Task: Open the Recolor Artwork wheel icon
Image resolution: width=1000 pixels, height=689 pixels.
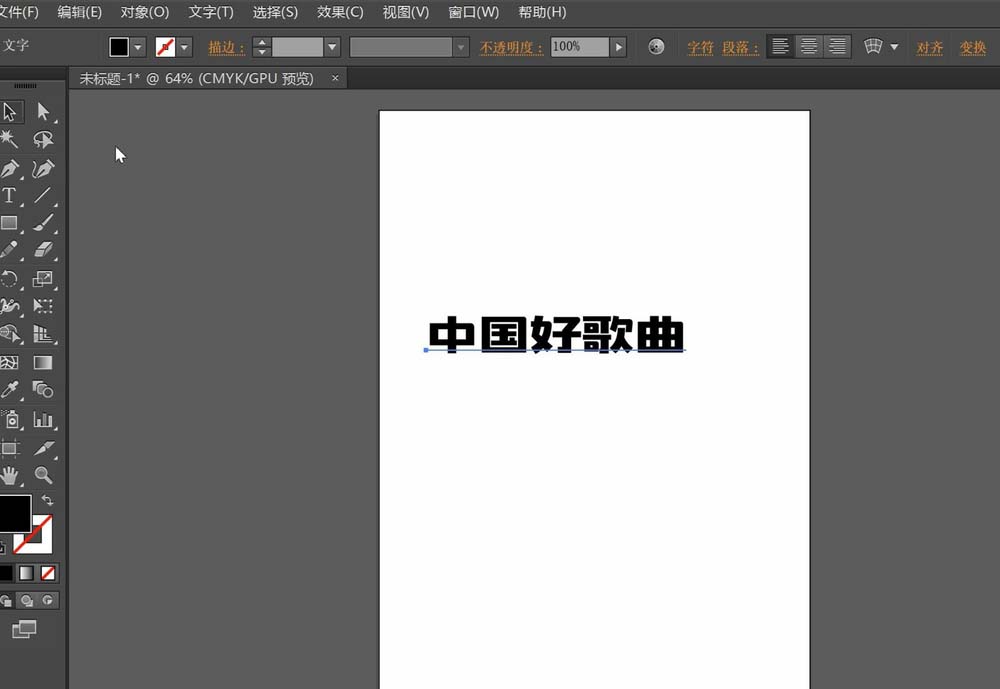Action: 656,47
